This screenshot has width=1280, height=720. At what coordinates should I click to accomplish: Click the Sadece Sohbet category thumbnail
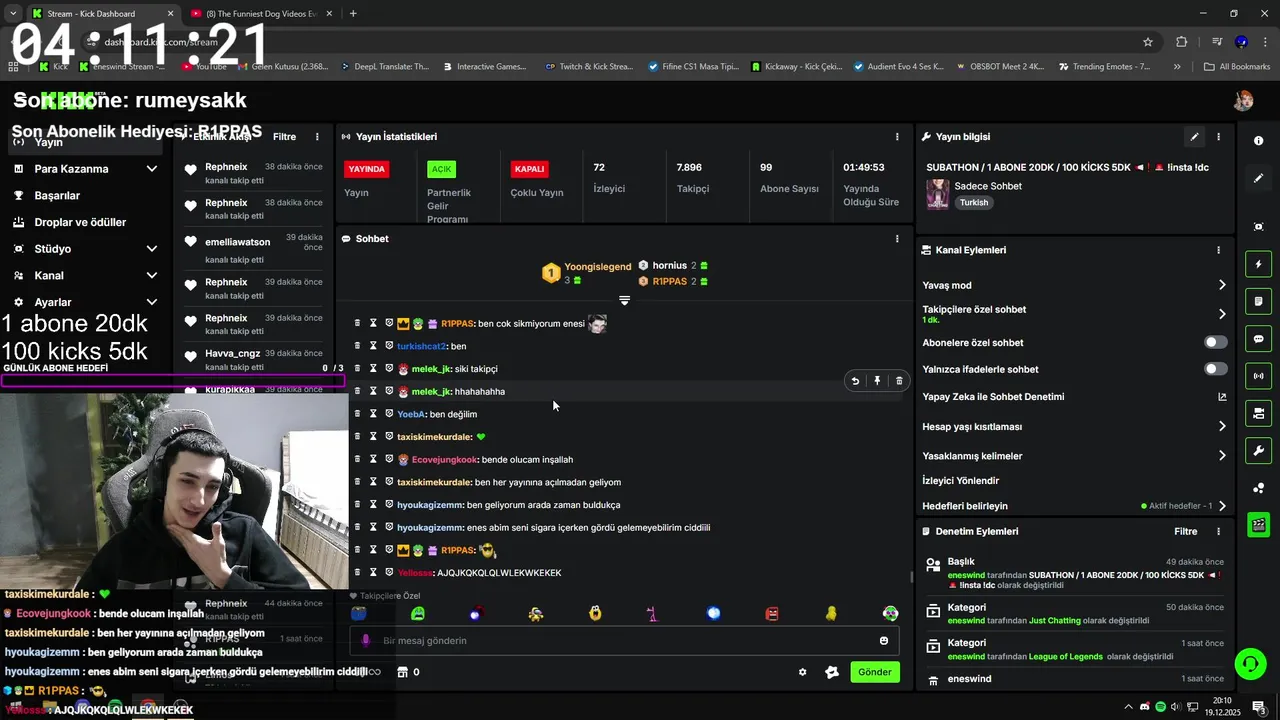tap(937, 194)
